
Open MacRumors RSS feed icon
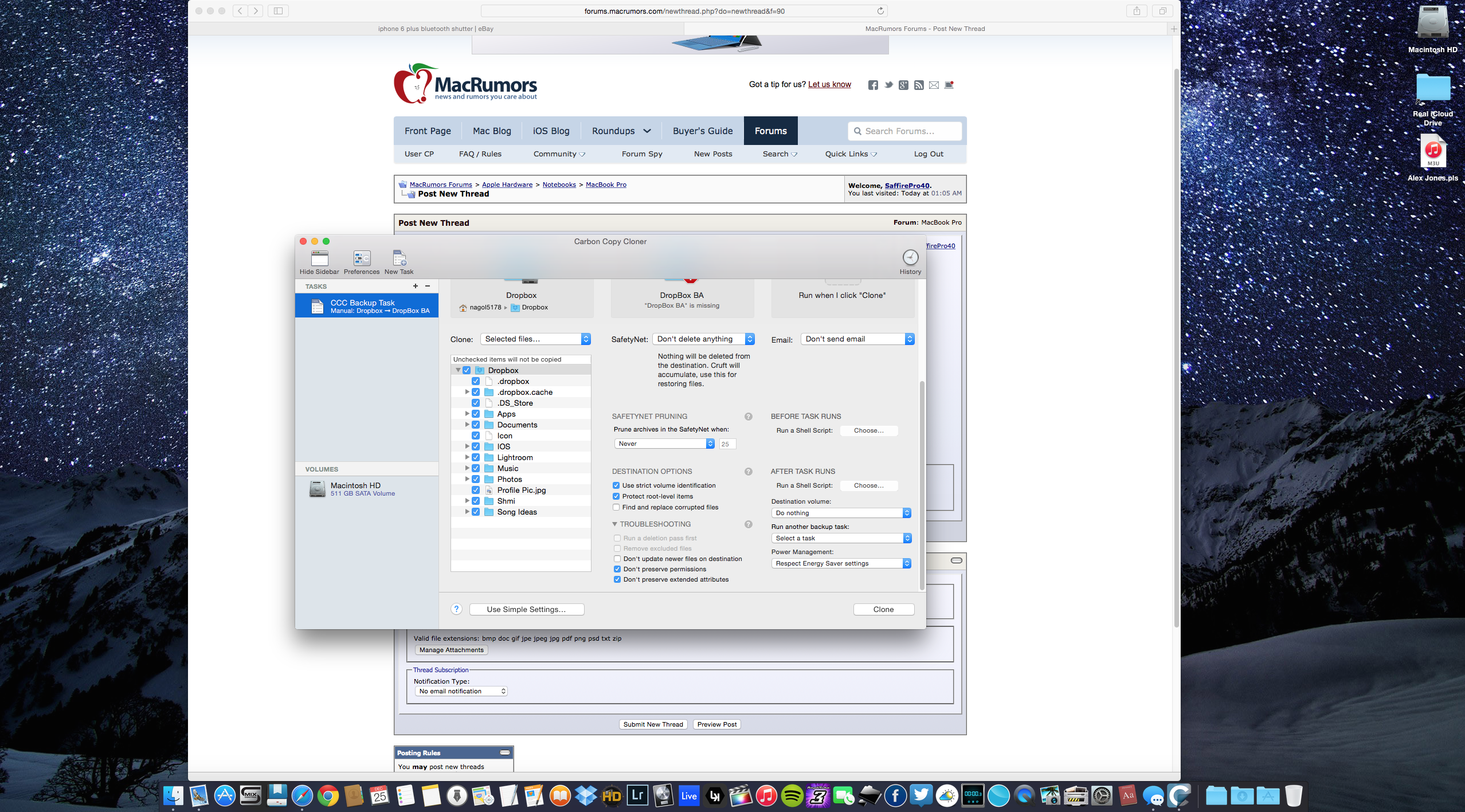coord(919,85)
